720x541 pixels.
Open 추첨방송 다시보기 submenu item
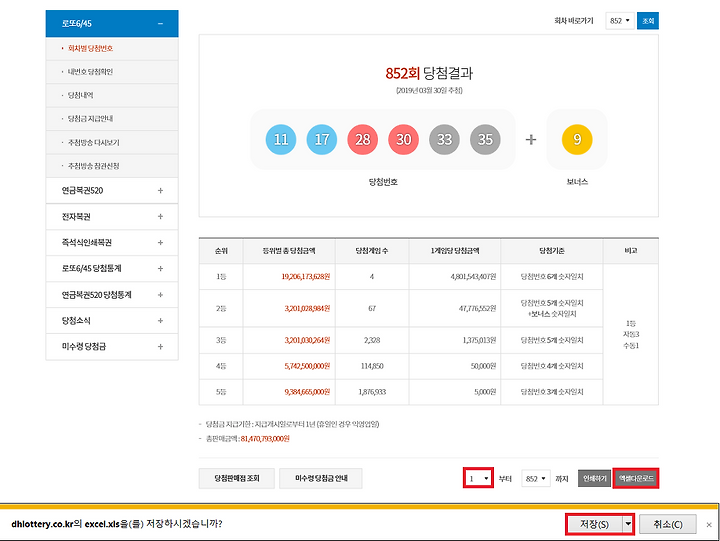[x=94, y=142]
